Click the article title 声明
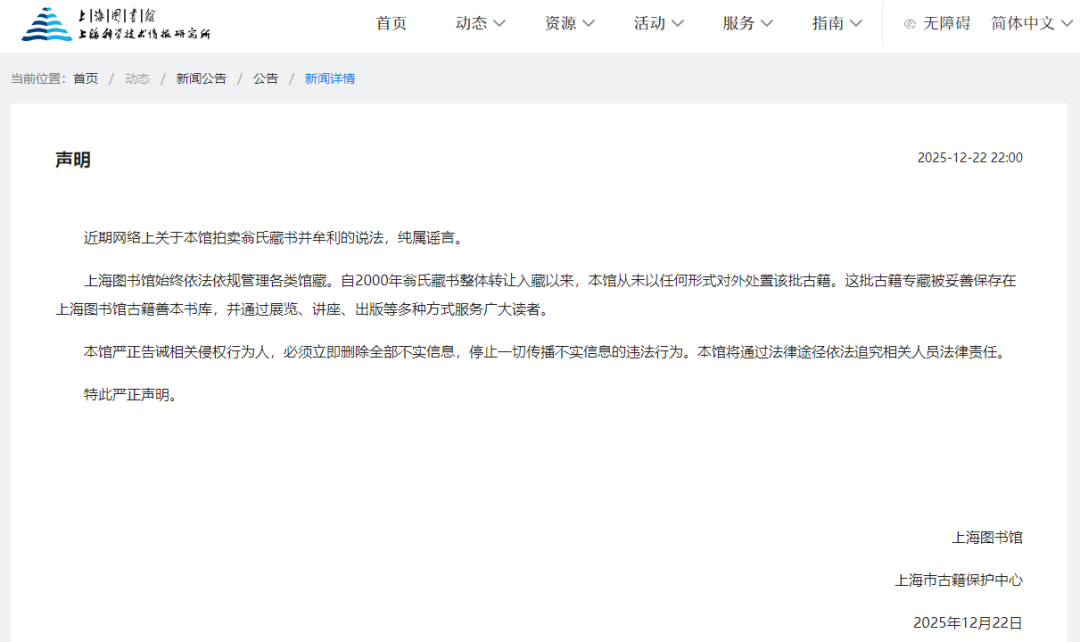The image size is (1080, 642). coord(73,160)
